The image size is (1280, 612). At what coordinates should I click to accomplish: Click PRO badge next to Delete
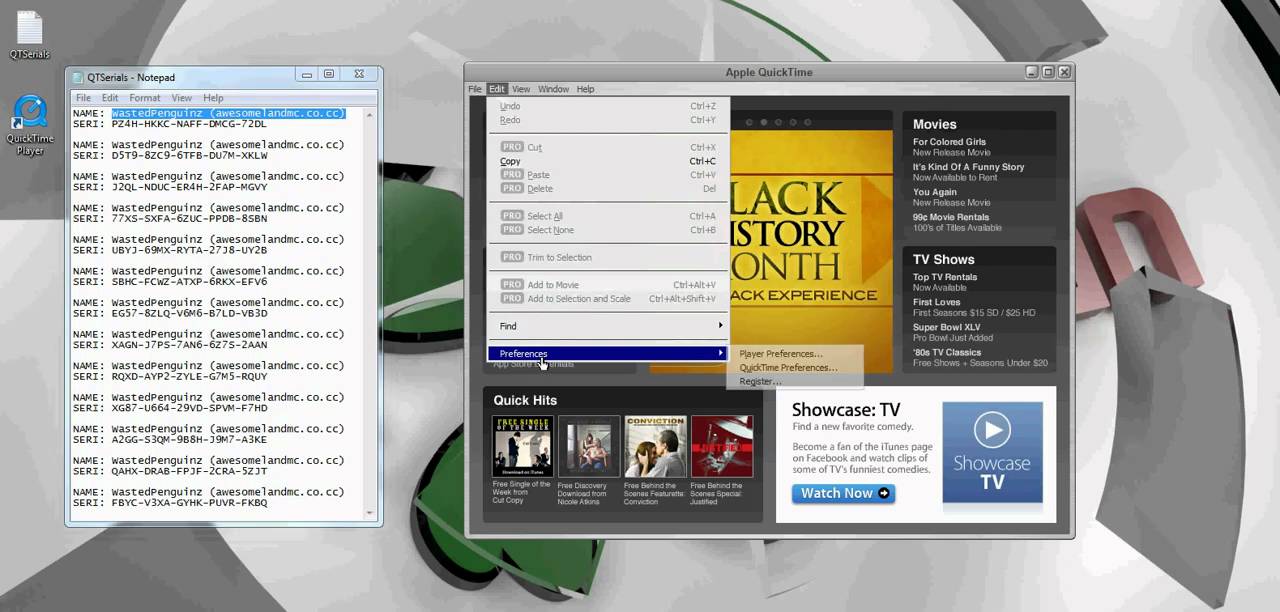(512, 188)
